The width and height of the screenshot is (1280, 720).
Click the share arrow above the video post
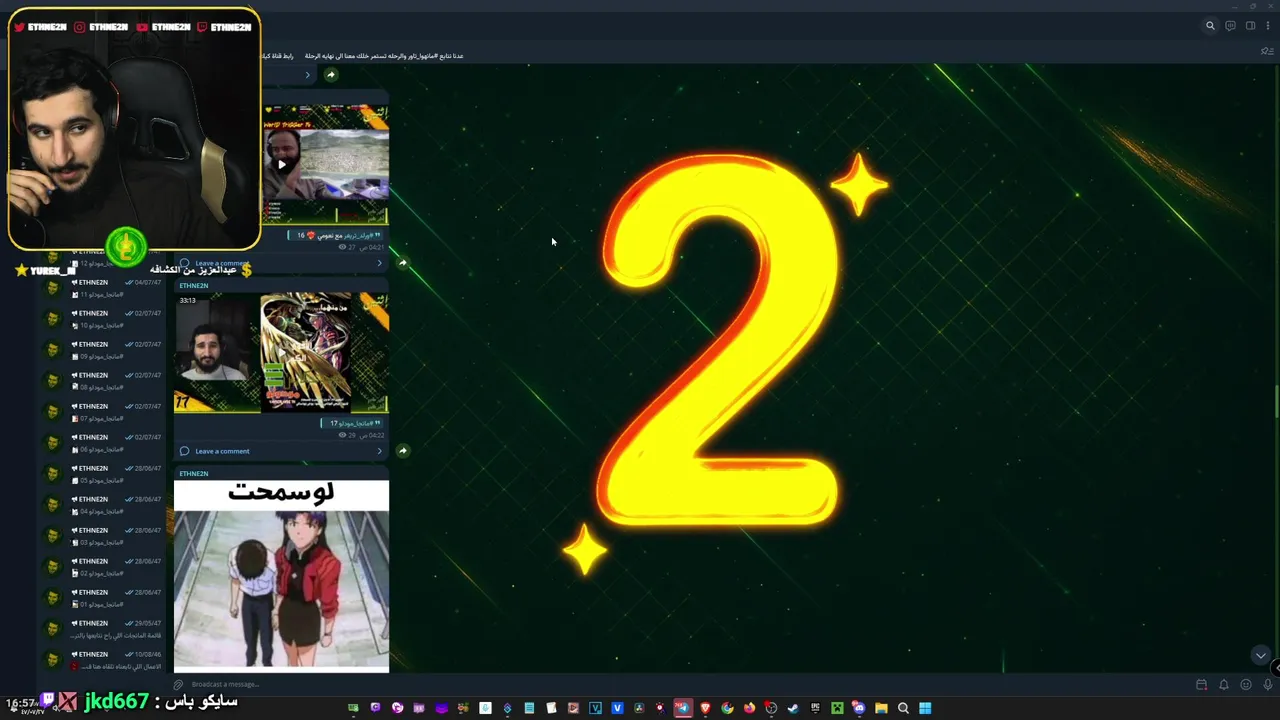tap(330, 74)
